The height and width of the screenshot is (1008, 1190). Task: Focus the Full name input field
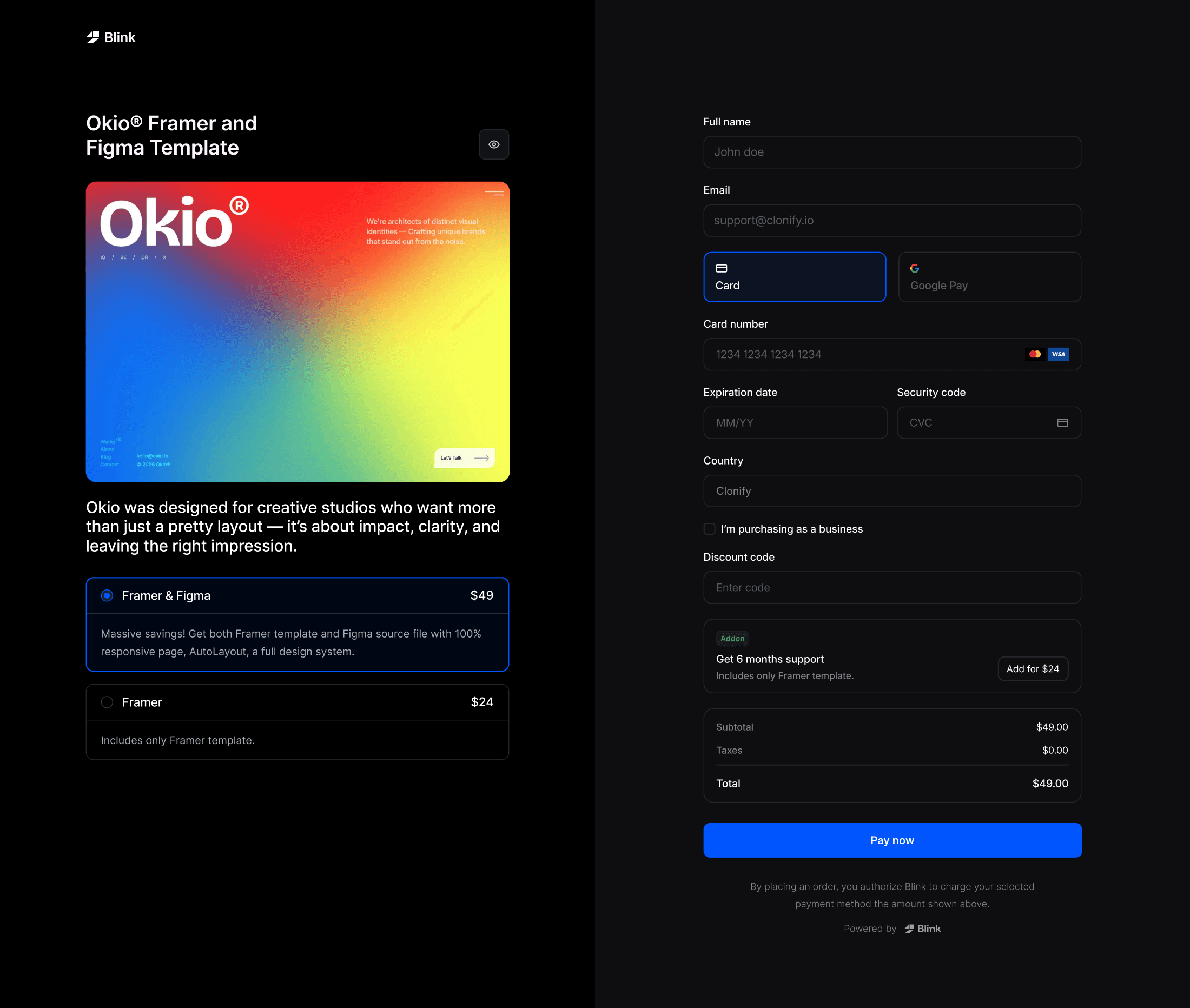point(891,152)
